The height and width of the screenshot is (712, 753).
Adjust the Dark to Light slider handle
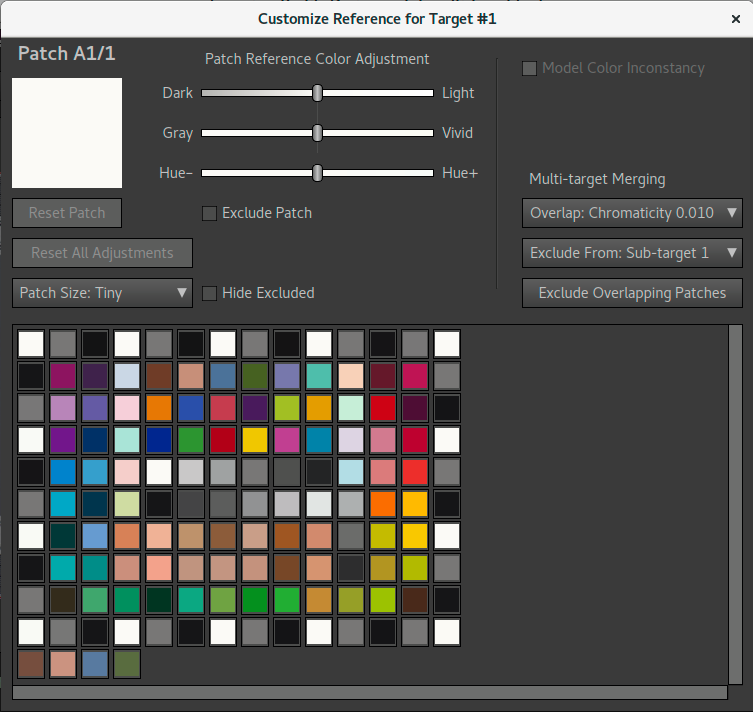point(317,93)
